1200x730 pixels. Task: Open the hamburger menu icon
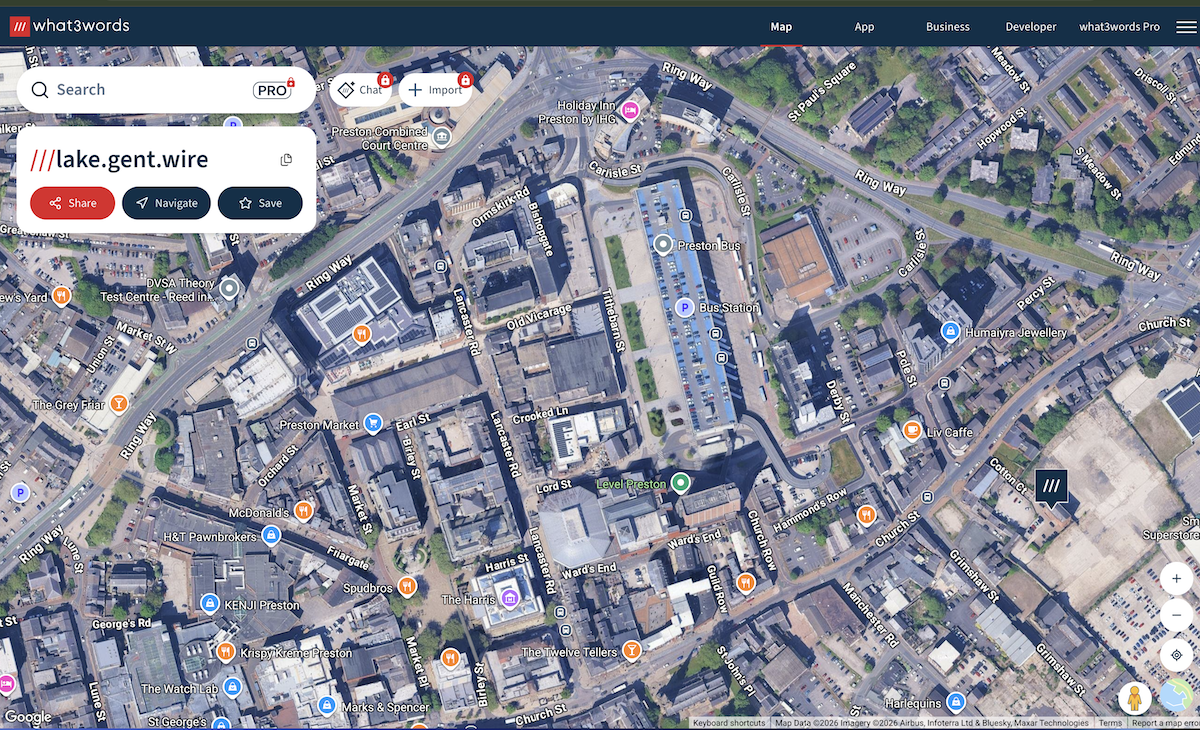1186,27
